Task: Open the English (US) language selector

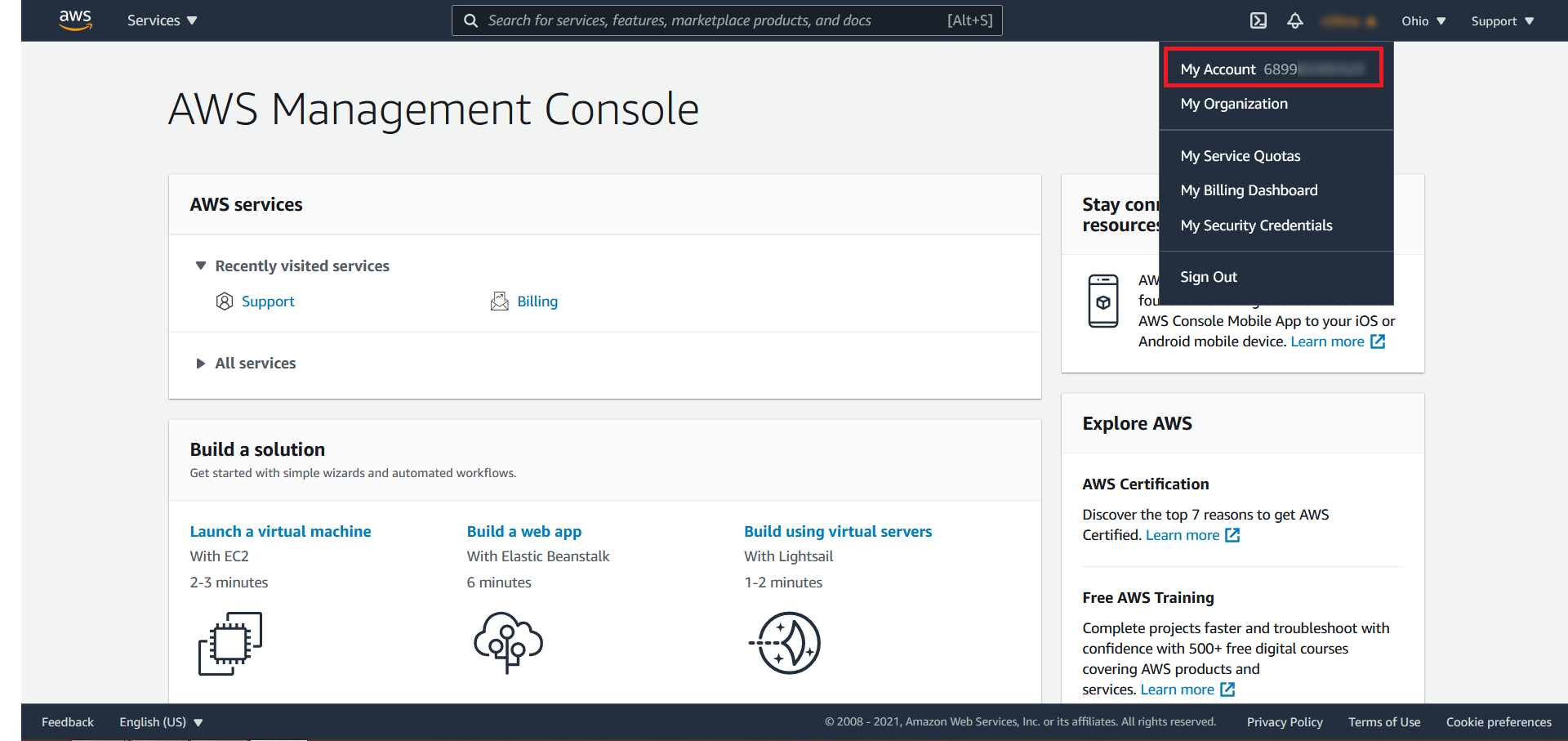Action: [161, 722]
